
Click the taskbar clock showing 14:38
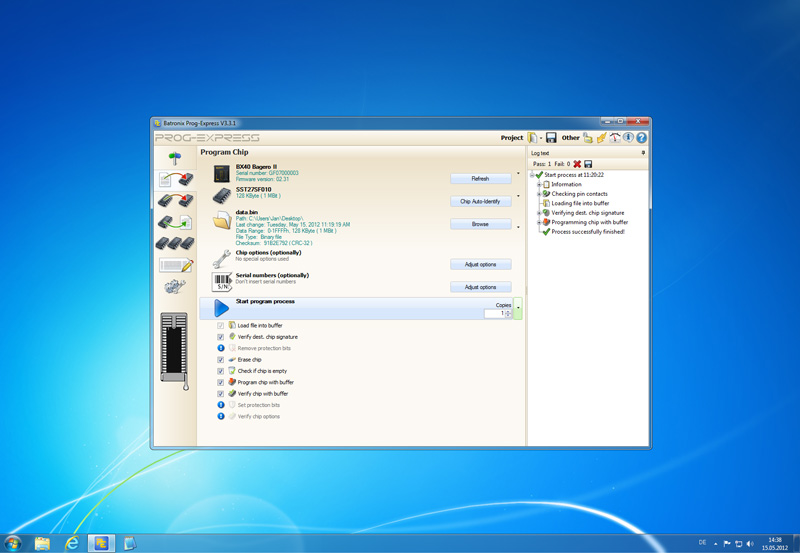tap(774, 544)
